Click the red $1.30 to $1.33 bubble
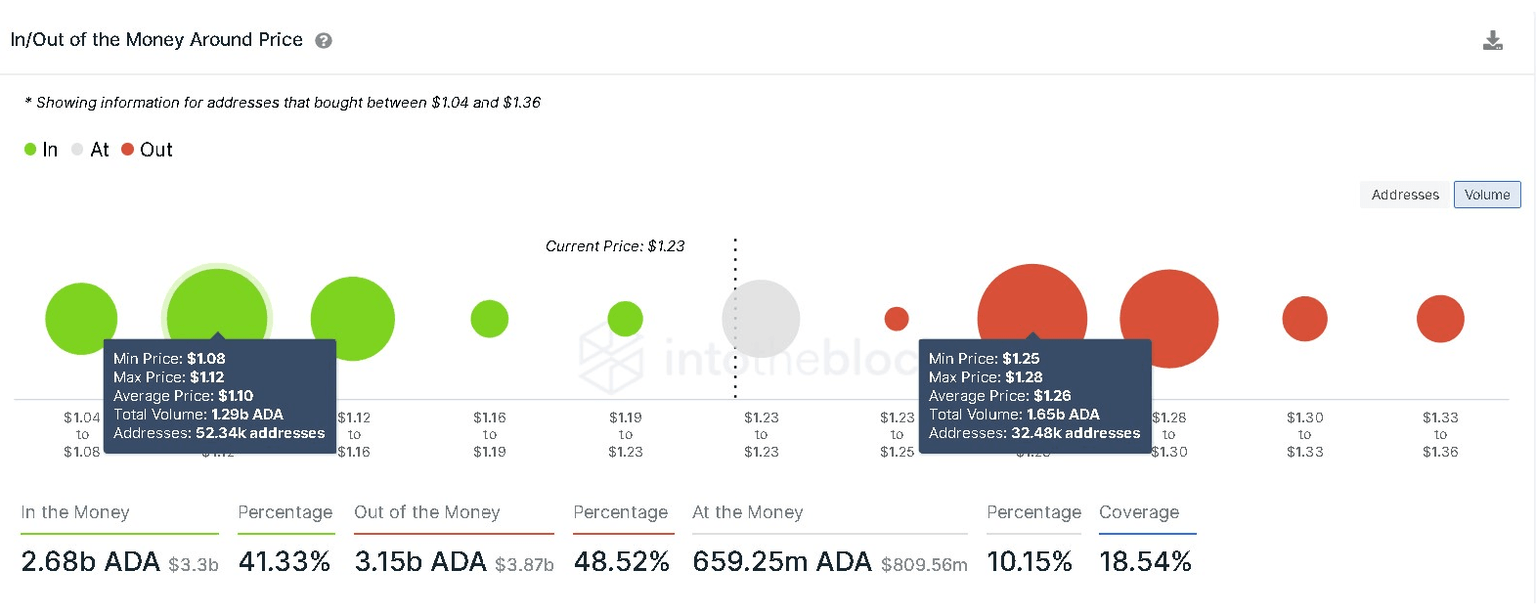This screenshot has width=1536, height=615. point(1305,319)
